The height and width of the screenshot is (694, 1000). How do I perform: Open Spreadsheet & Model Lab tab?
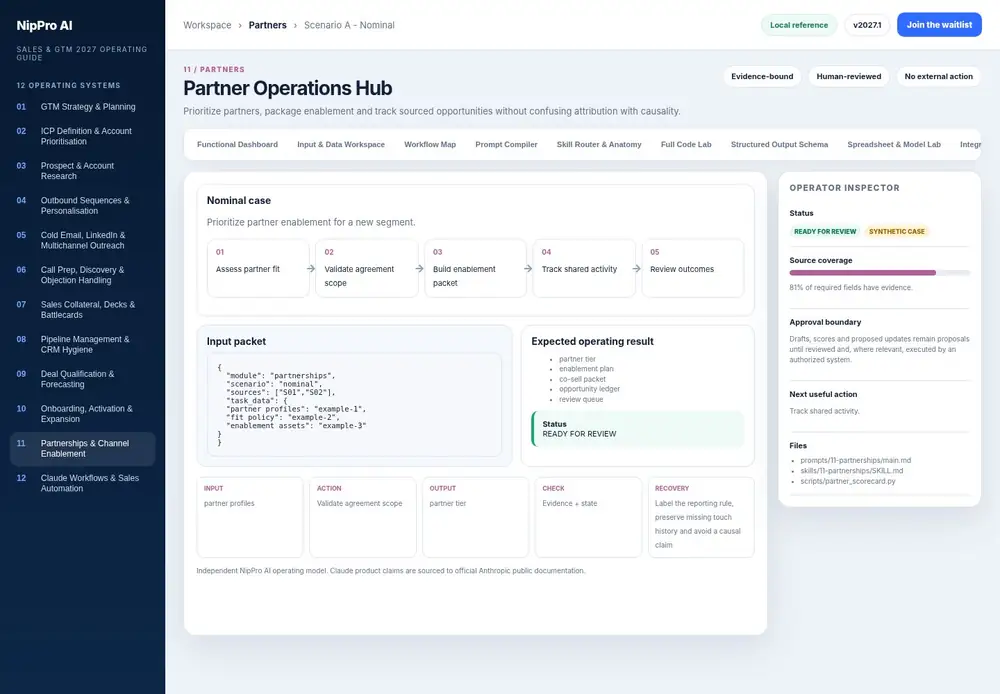tap(893, 145)
